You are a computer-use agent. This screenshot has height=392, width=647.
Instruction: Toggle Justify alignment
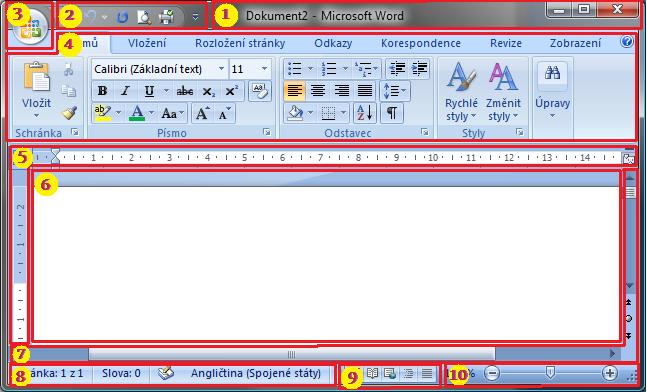[x=365, y=91]
